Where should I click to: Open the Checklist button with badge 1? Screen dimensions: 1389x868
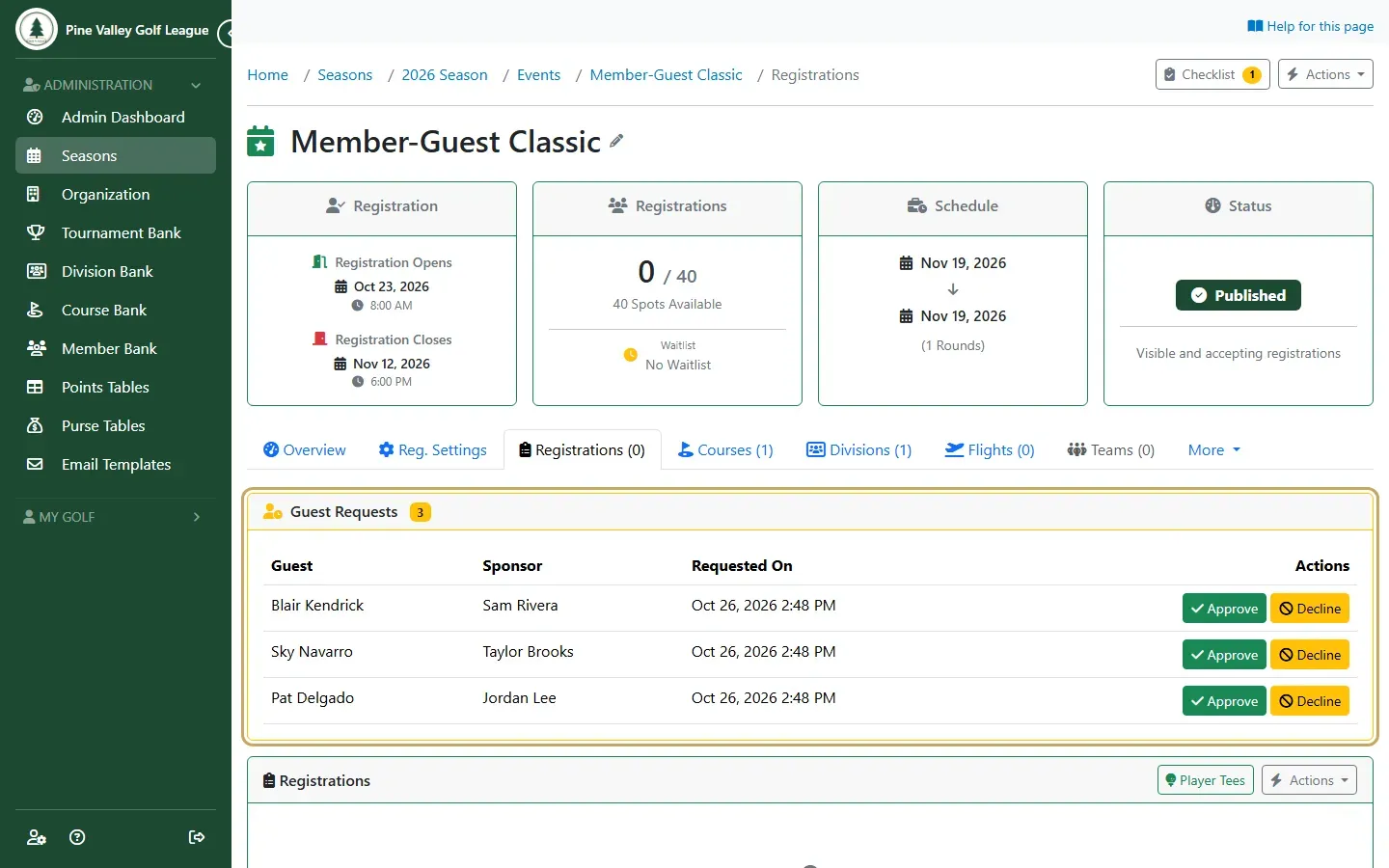pos(1212,74)
